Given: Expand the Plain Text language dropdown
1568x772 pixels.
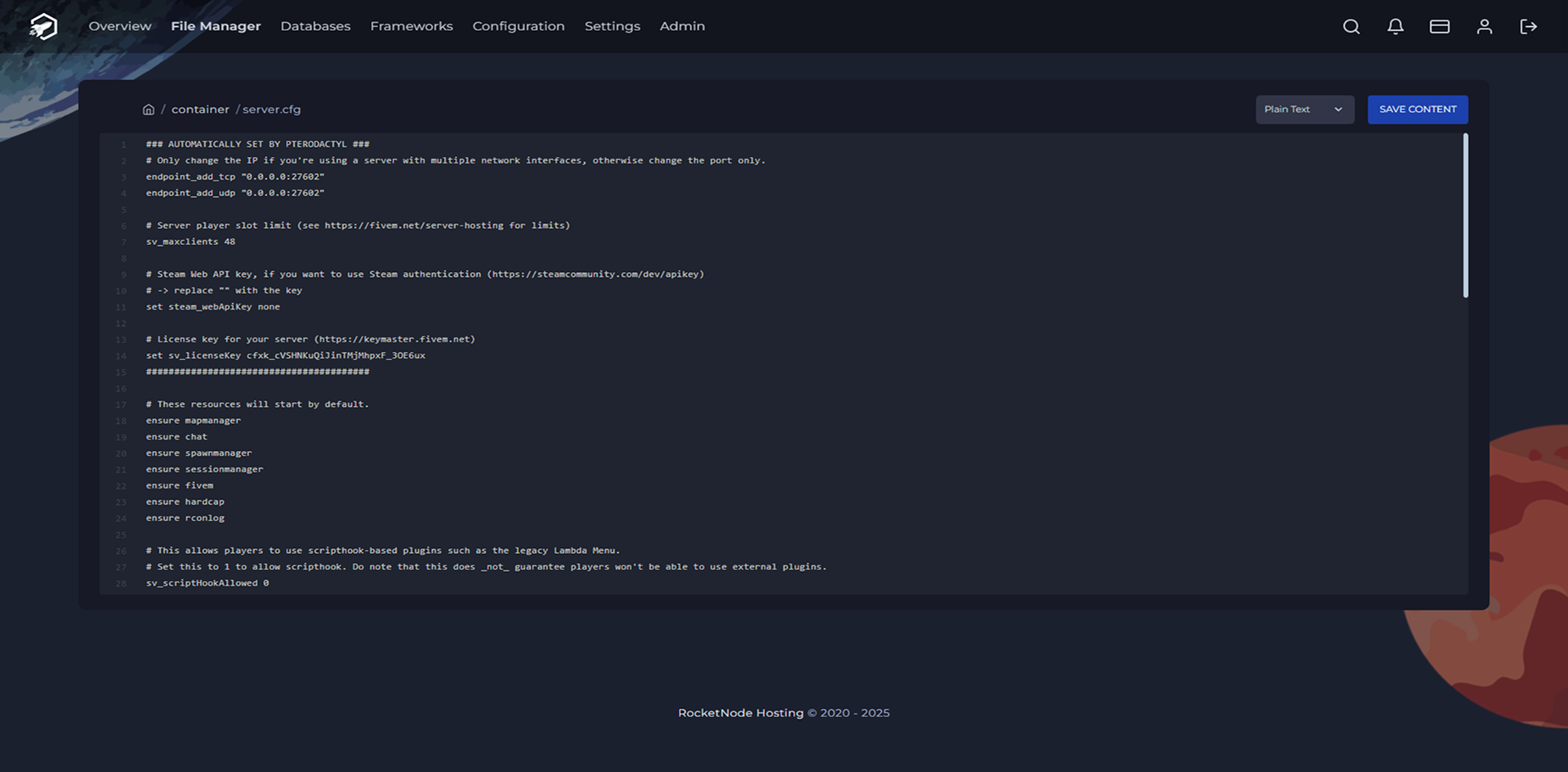Looking at the screenshot, I should coord(1294,109).
